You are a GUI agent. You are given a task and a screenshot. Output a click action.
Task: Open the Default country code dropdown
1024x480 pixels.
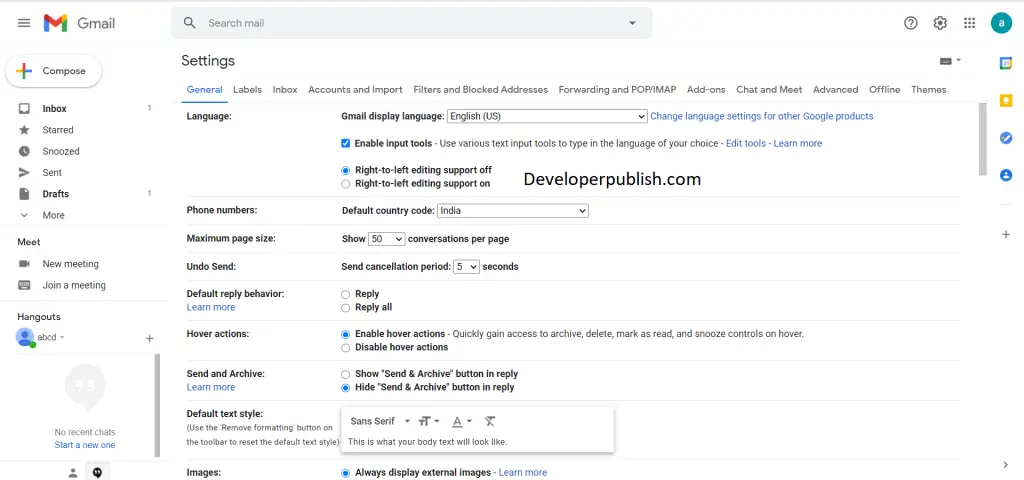point(513,211)
